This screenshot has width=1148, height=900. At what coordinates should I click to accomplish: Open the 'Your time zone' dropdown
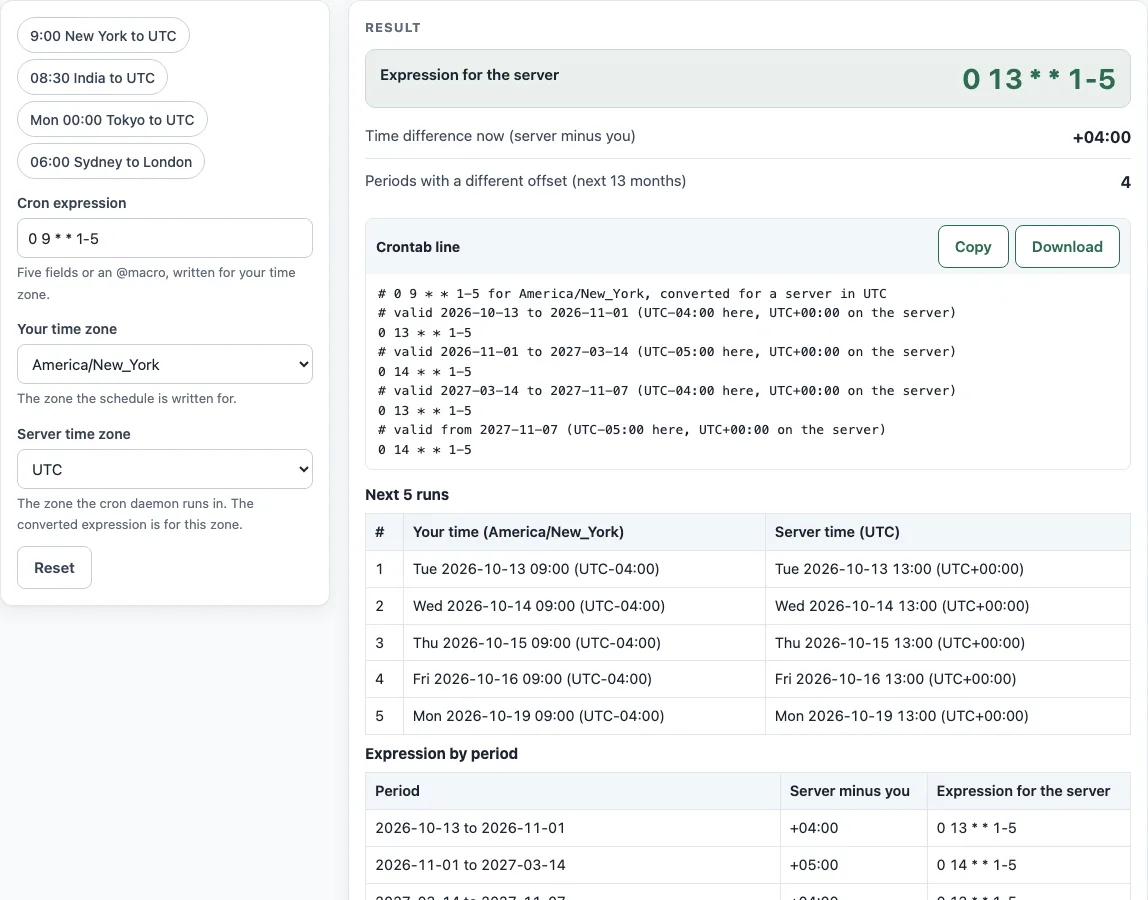point(165,364)
